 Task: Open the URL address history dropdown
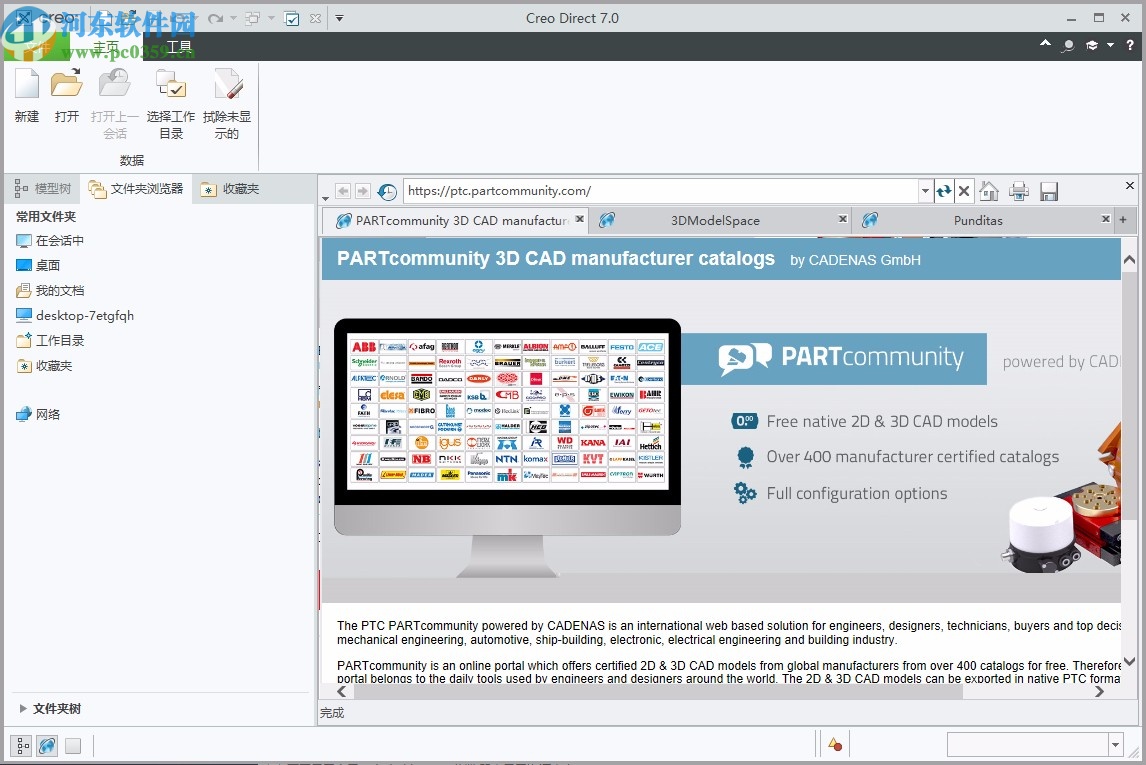pyautogui.click(x=925, y=191)
